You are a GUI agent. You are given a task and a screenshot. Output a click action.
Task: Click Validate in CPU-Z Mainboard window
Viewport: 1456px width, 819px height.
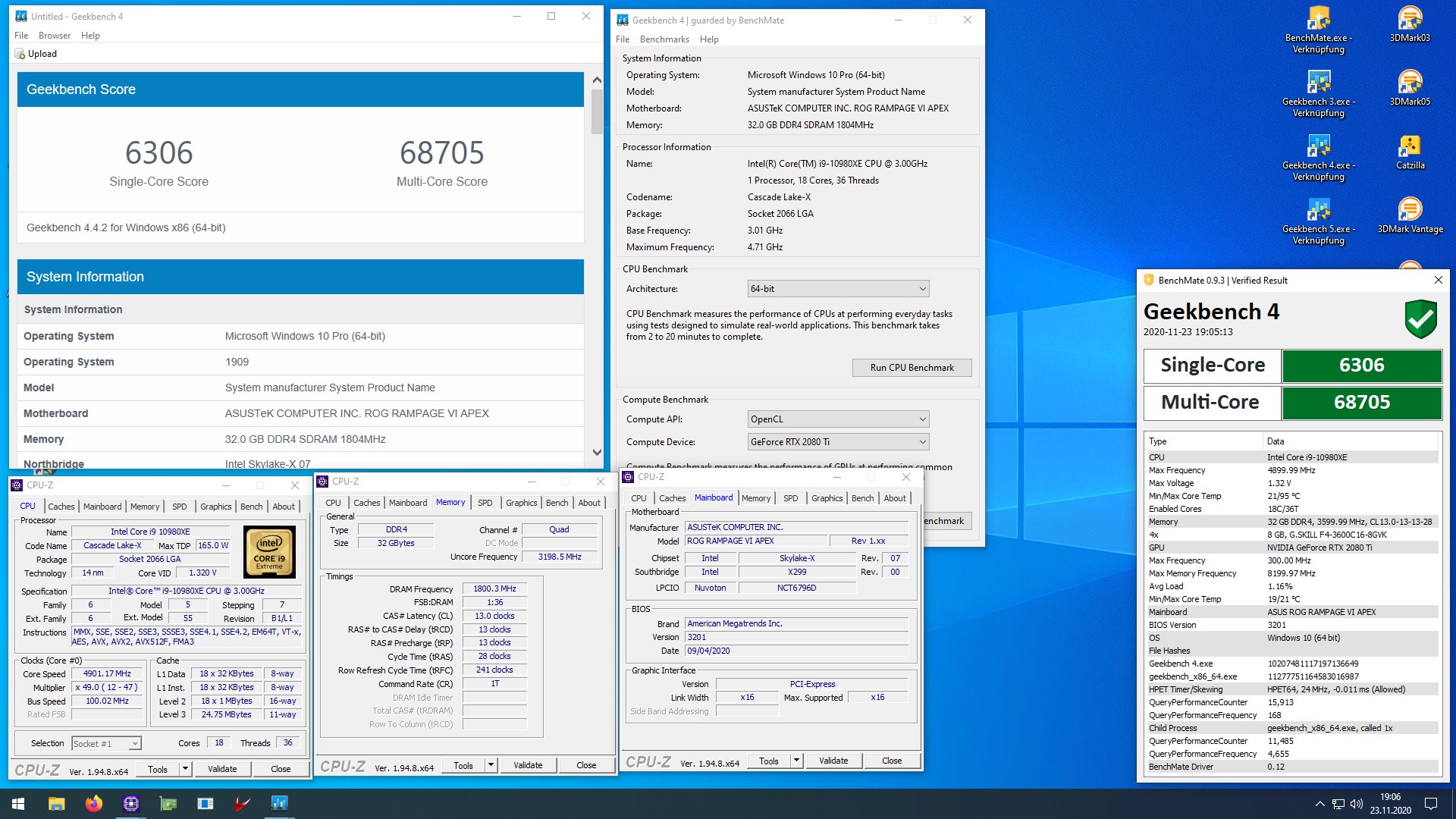833,761
